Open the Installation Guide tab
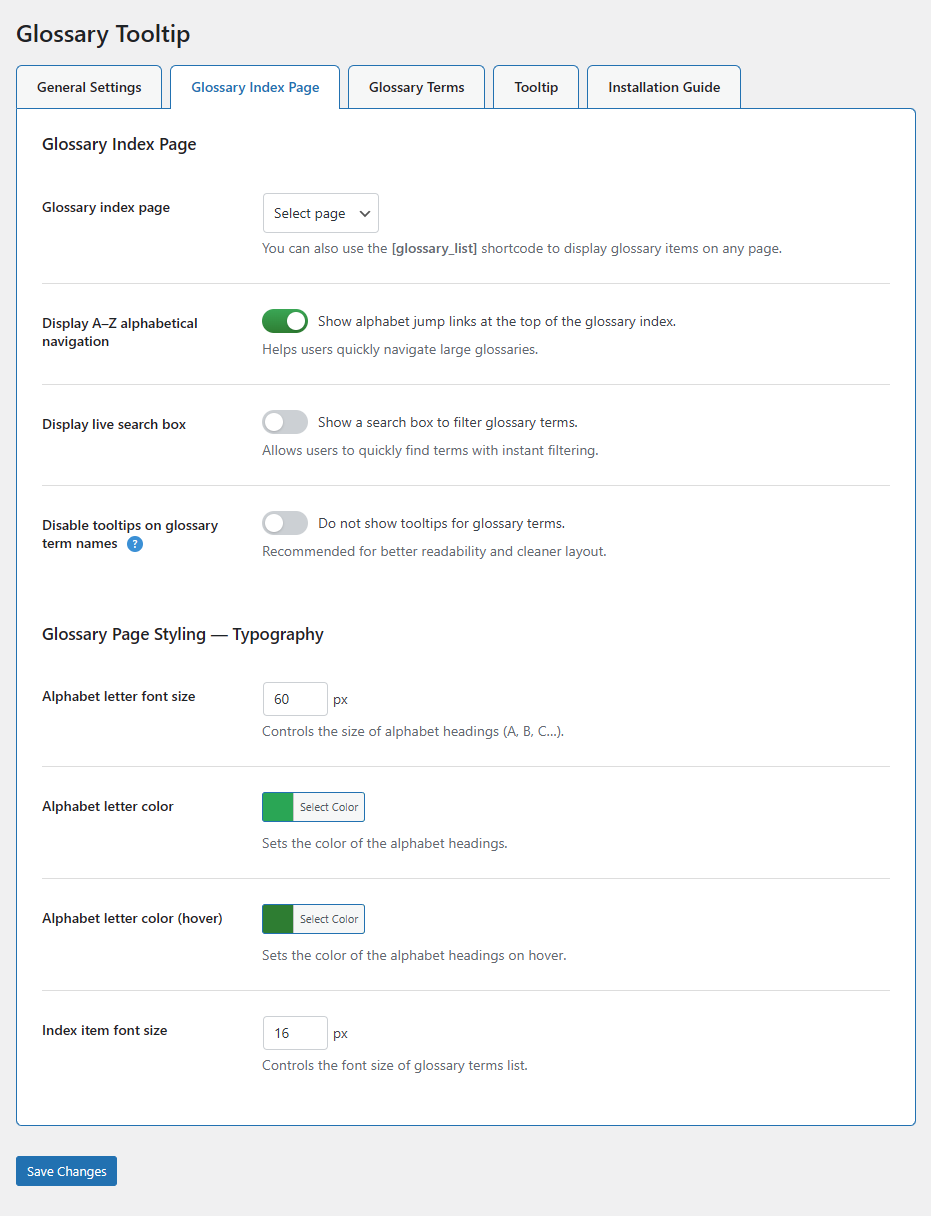Image resolution: width=931 pixels, height=1216 pixels. coord(664,87)
